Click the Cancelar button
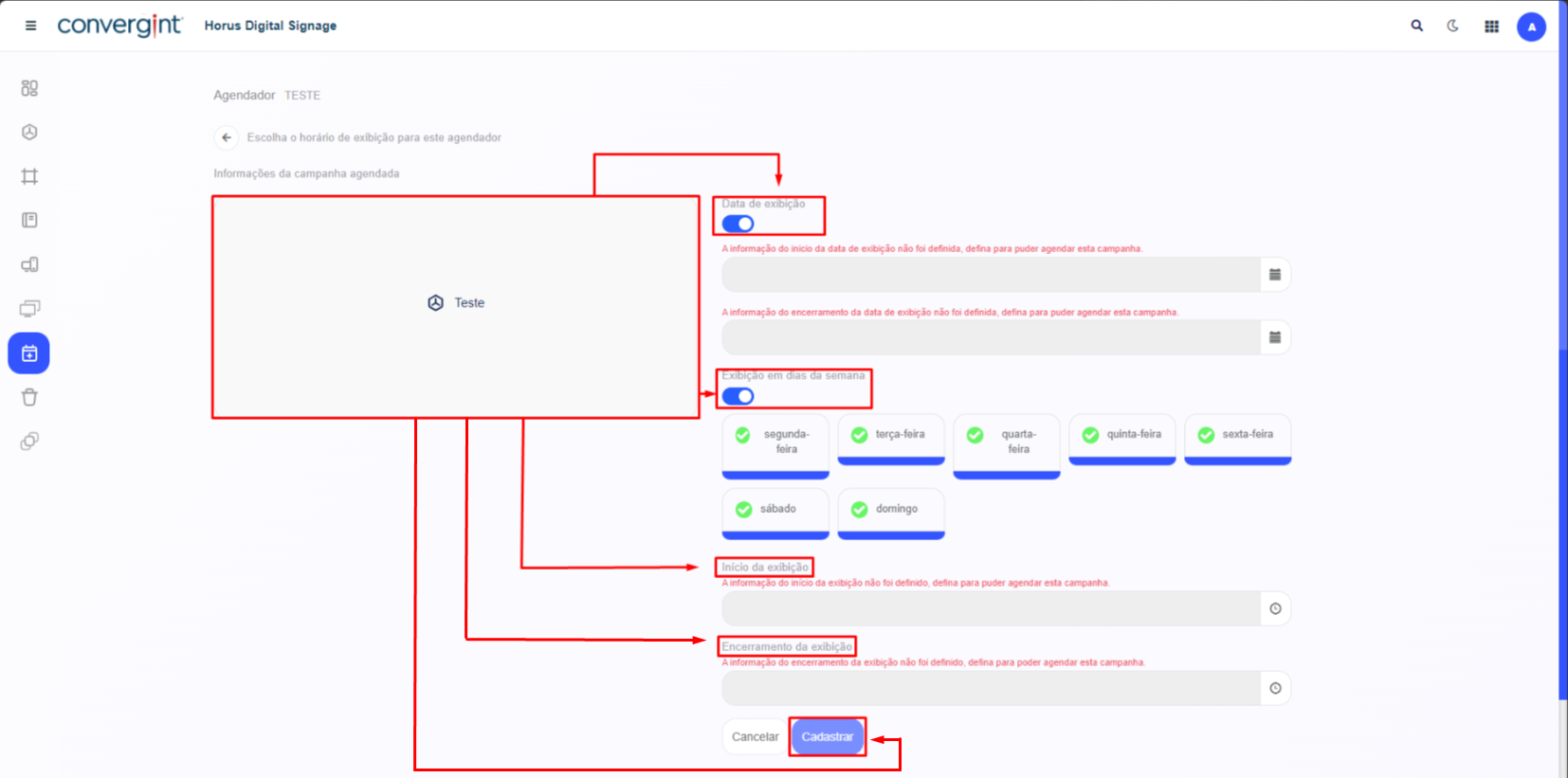 click(x=755, y=736)
